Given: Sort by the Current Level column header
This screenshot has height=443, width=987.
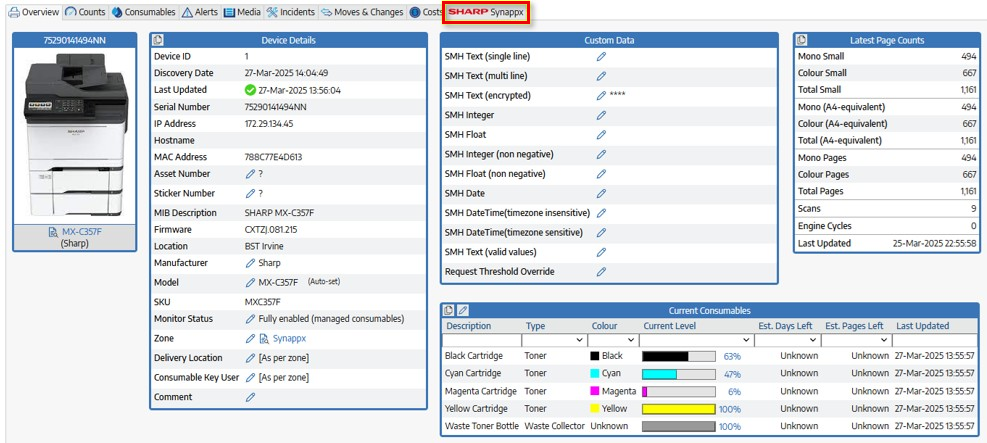Looking at the screenshot, I should coord(670,326).
